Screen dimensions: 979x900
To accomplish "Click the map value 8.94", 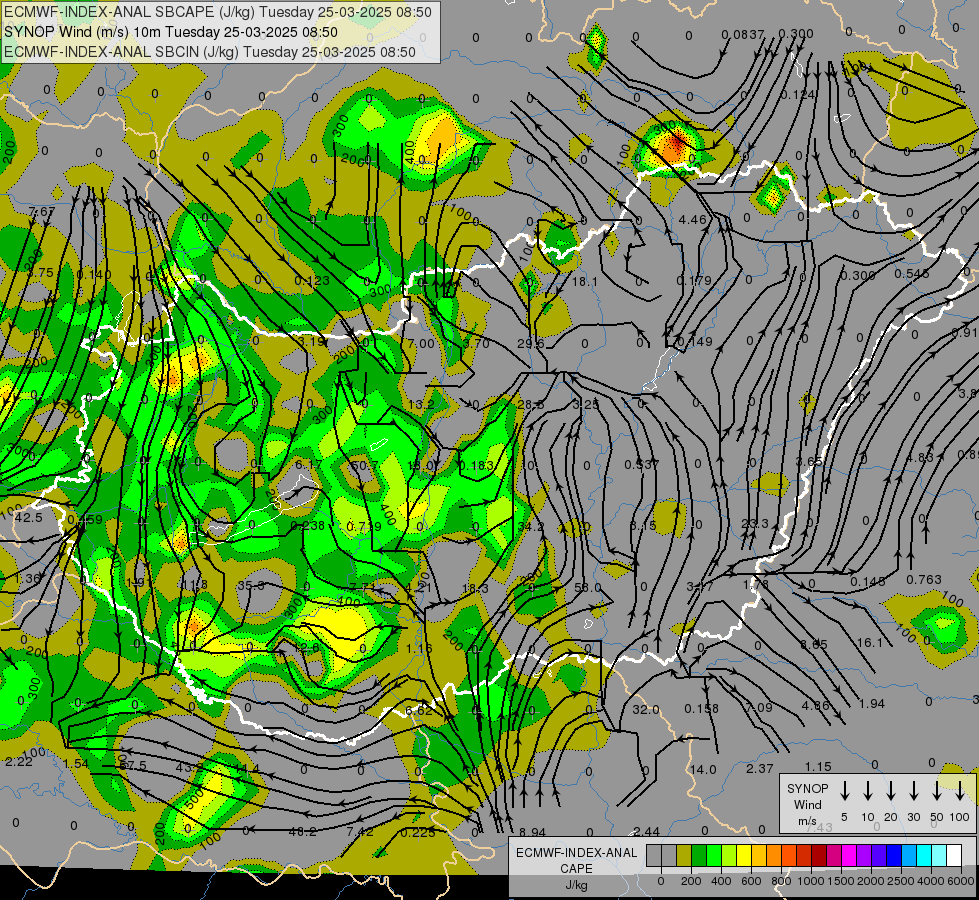I will pyautogui.click(x=533, y=833).
